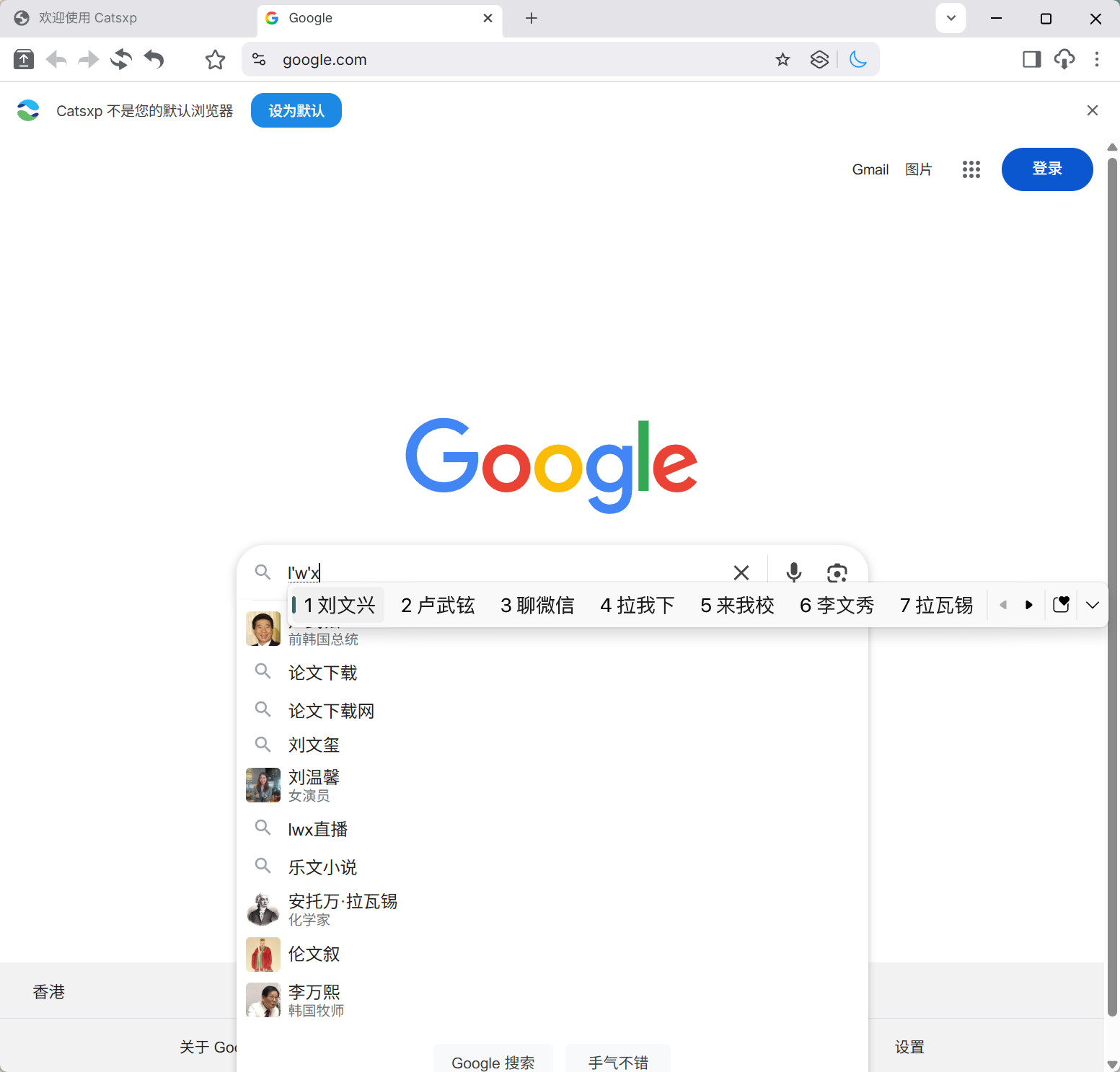Select the lwx直播 suggestion

[x=552, y=829]
